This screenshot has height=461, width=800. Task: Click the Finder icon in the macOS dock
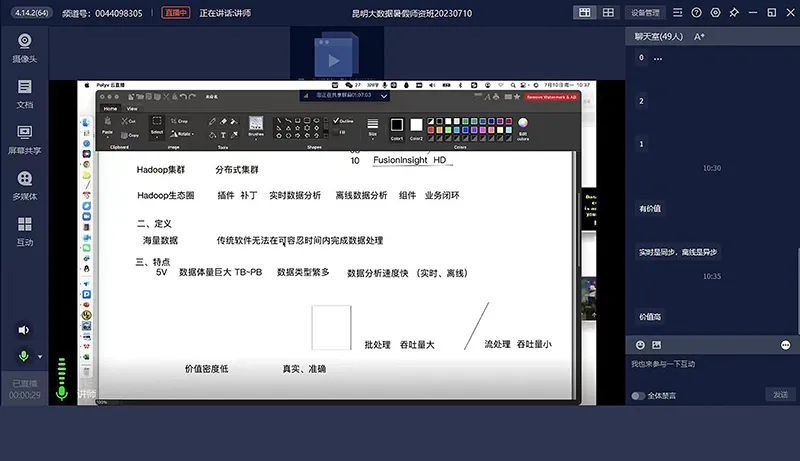[86, 122]
